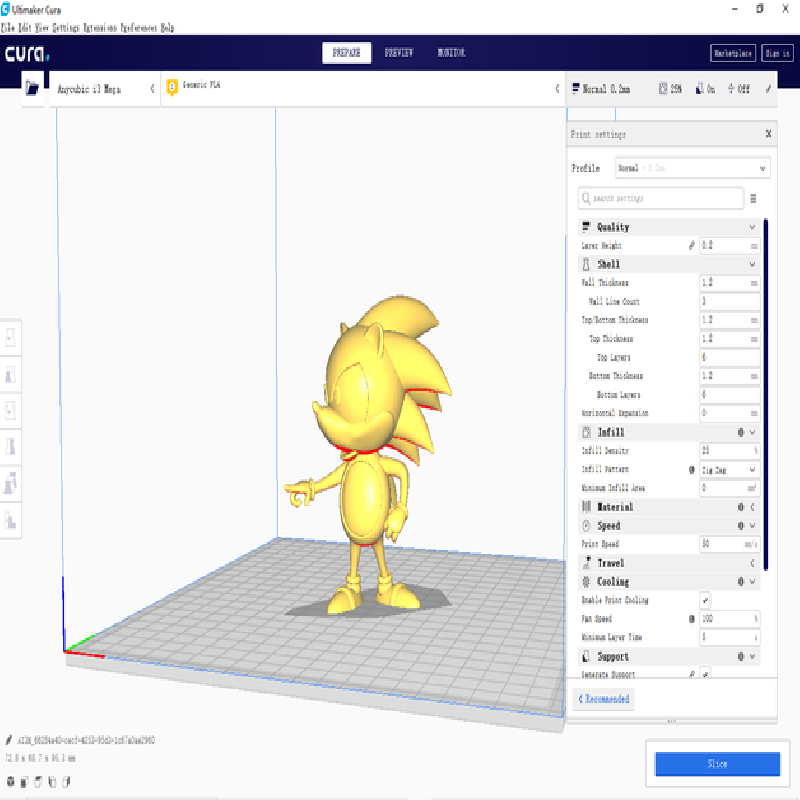Click the search settings field

pos(661,198)
